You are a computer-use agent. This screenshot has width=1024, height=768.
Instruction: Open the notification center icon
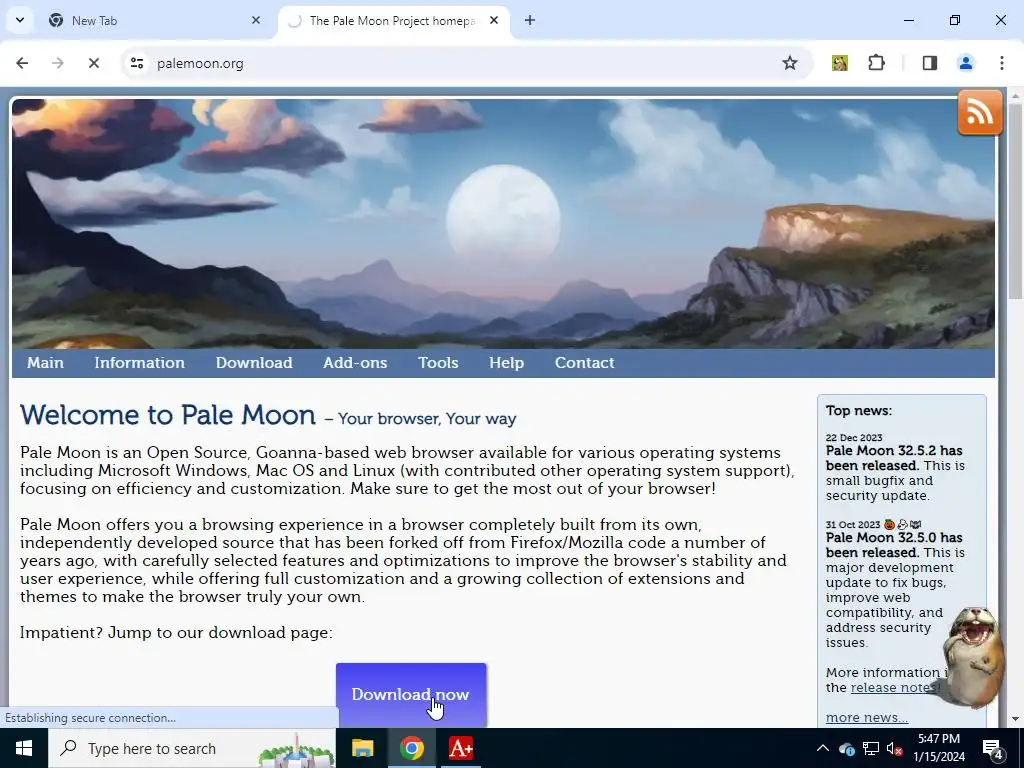coord(993,748)
